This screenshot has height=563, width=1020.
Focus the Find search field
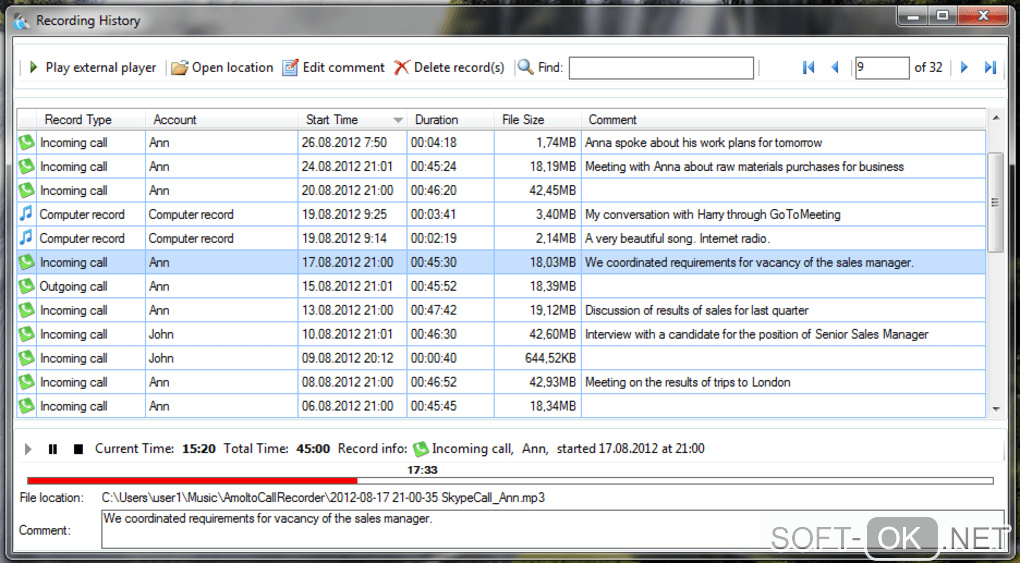(661, 68)
